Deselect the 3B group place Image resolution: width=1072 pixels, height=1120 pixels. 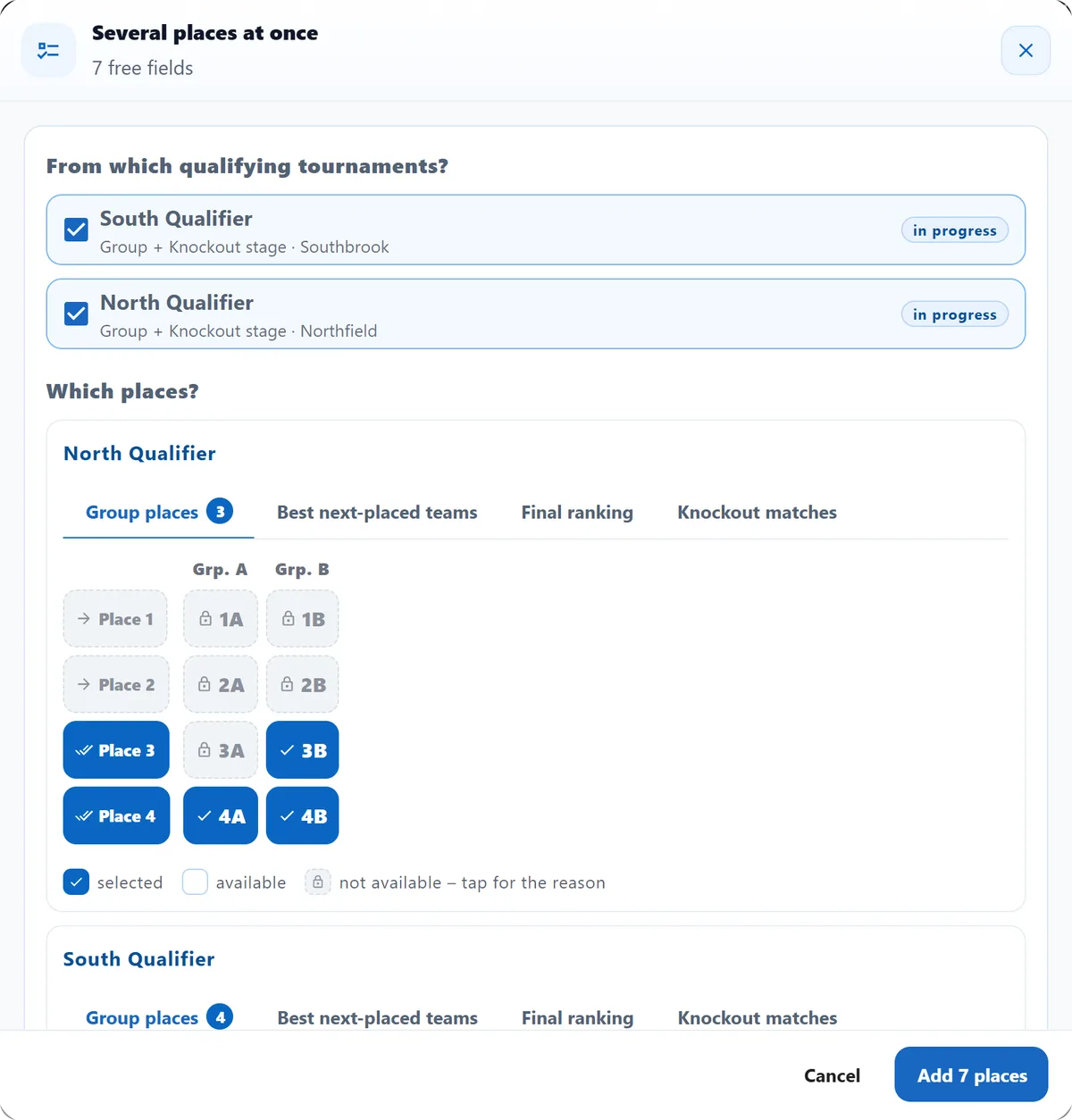click(x=303, y=750)
